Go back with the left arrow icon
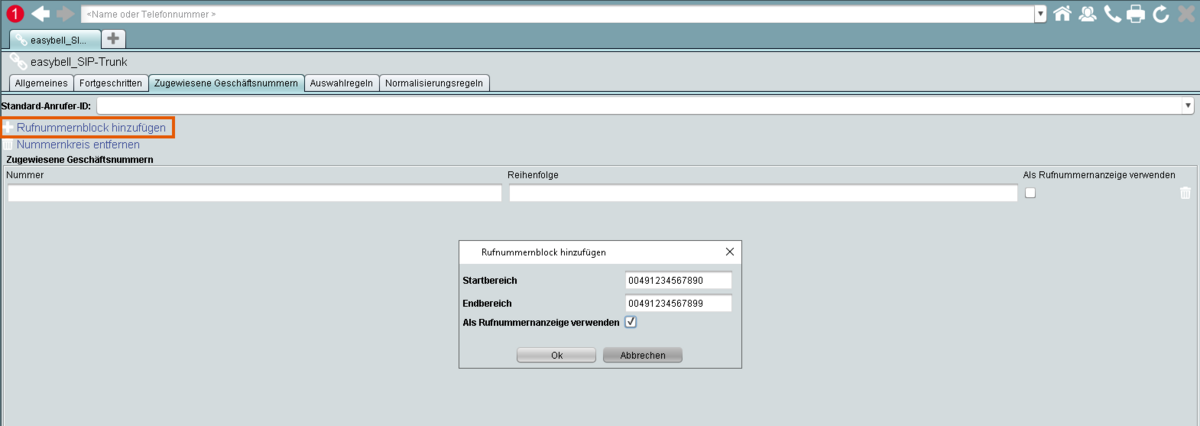The width and height of the screenshot is (1200, 426). click(x=41, y=14)
